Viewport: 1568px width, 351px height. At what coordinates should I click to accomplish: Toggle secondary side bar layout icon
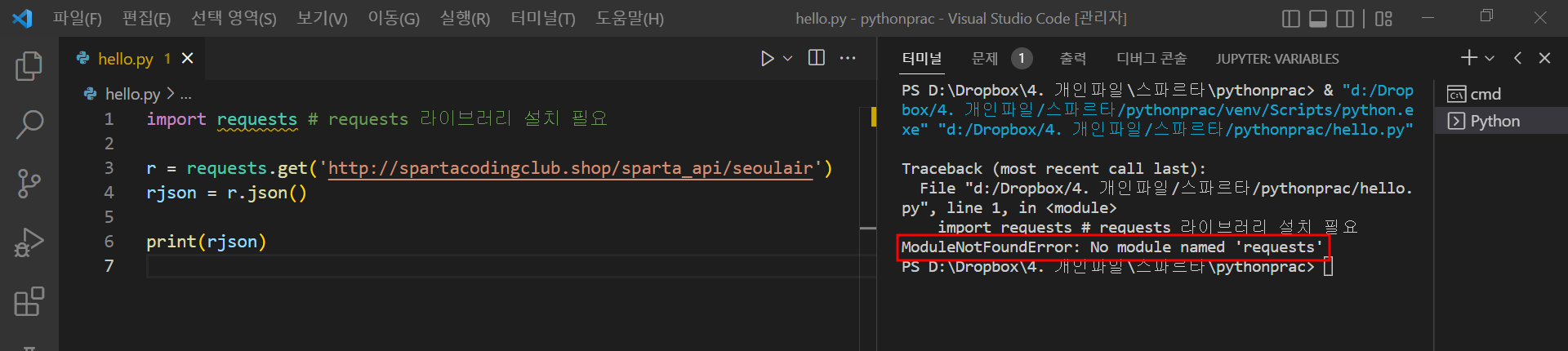(1345, 18)
